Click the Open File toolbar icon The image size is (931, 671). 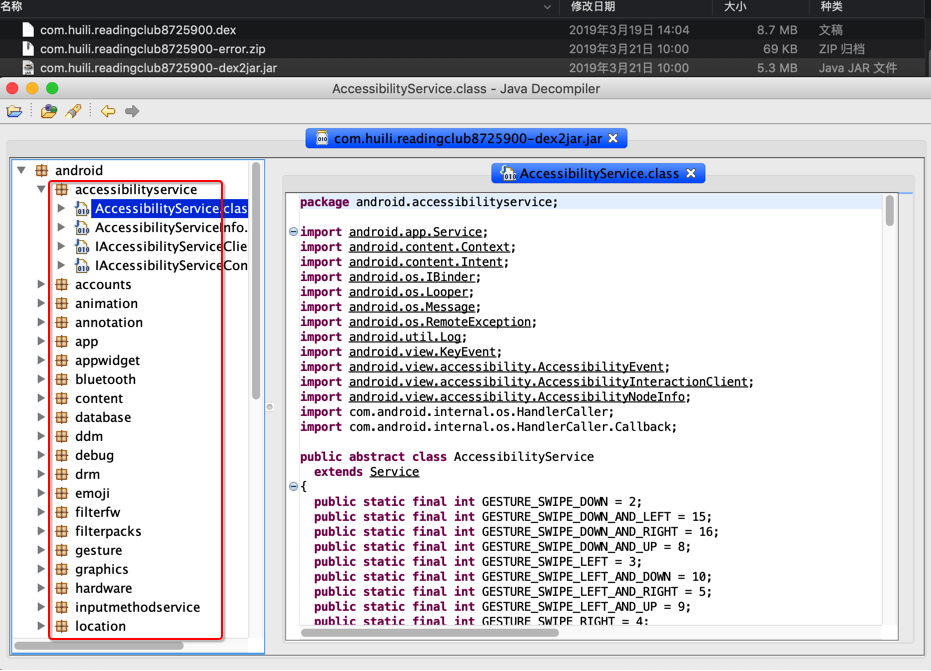[x=14, y=111]
